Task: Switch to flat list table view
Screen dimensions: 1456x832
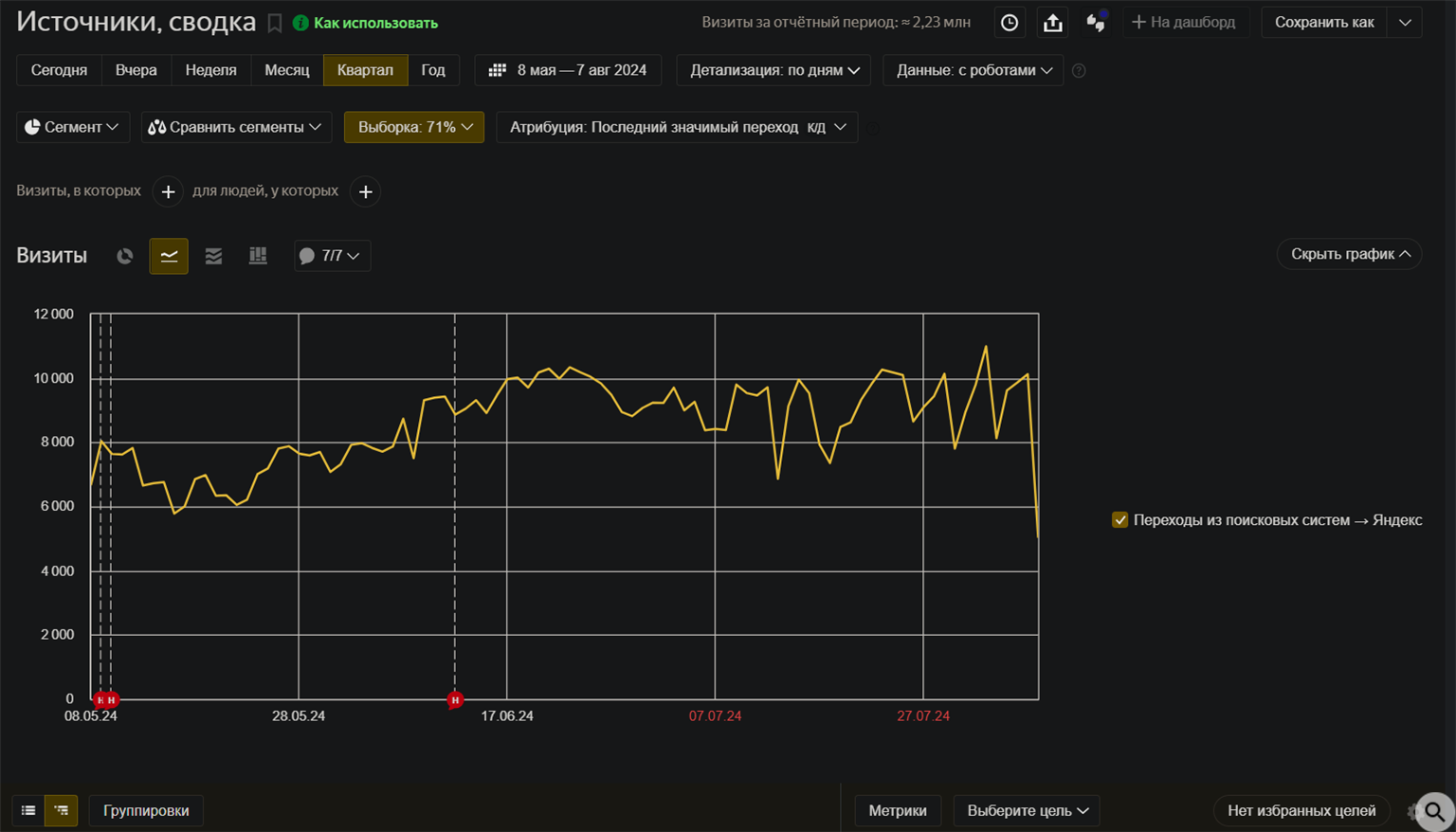Action: coord(28,810)
